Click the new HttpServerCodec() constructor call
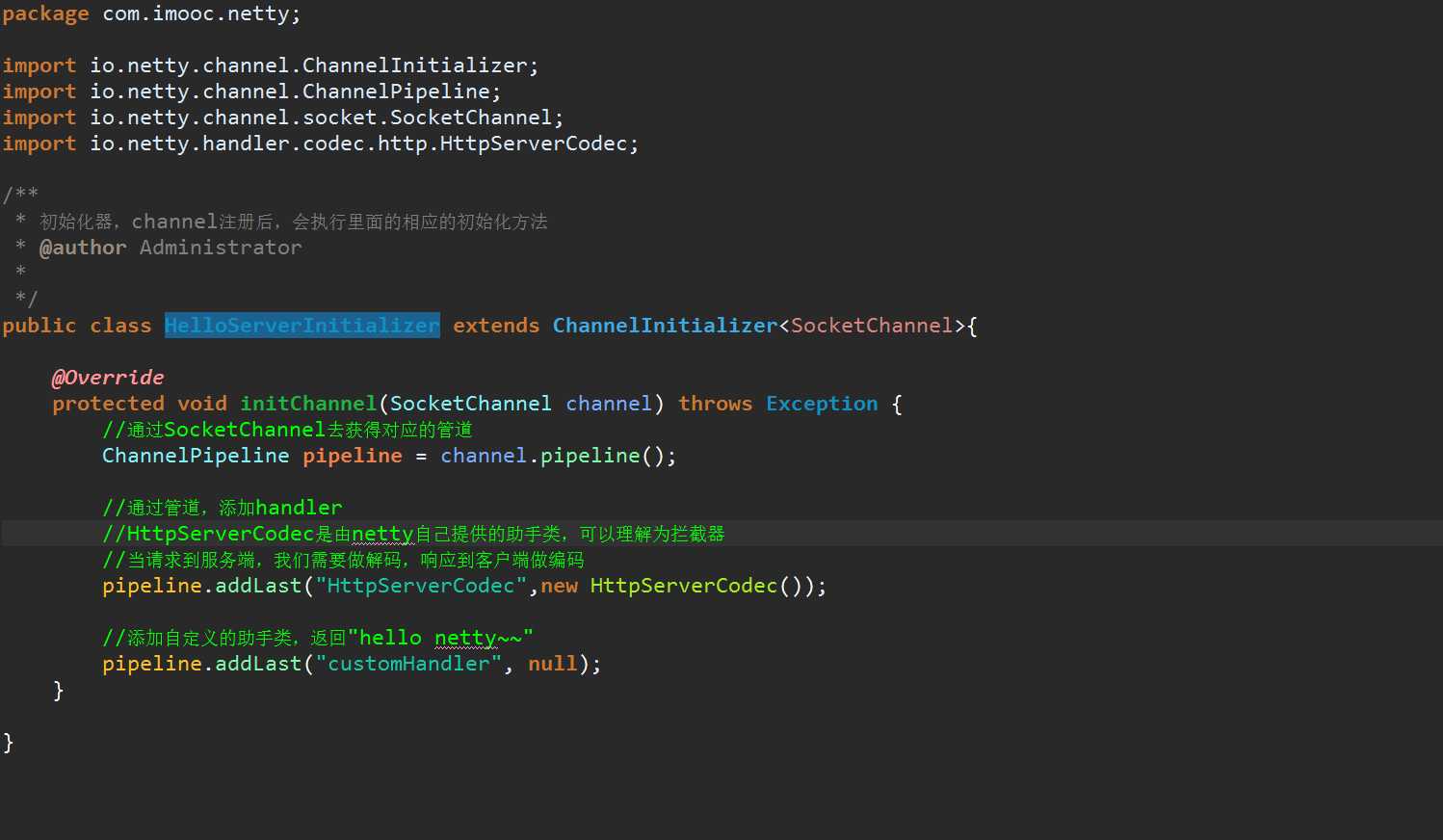1443x840 pixels. [x=677, y=586]
